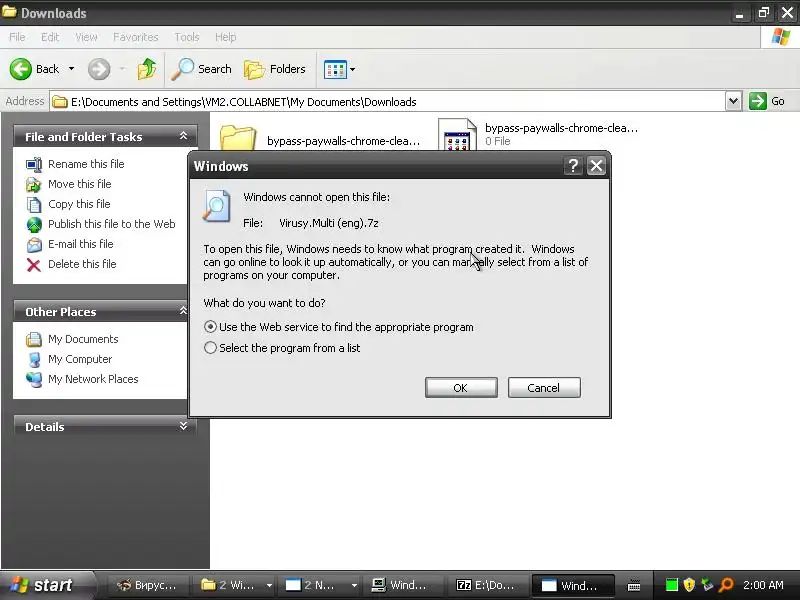The height and width of the screenshot is (600, 800).
Task: Click Cancel in the Windows dialog
Action: point(544,388)
